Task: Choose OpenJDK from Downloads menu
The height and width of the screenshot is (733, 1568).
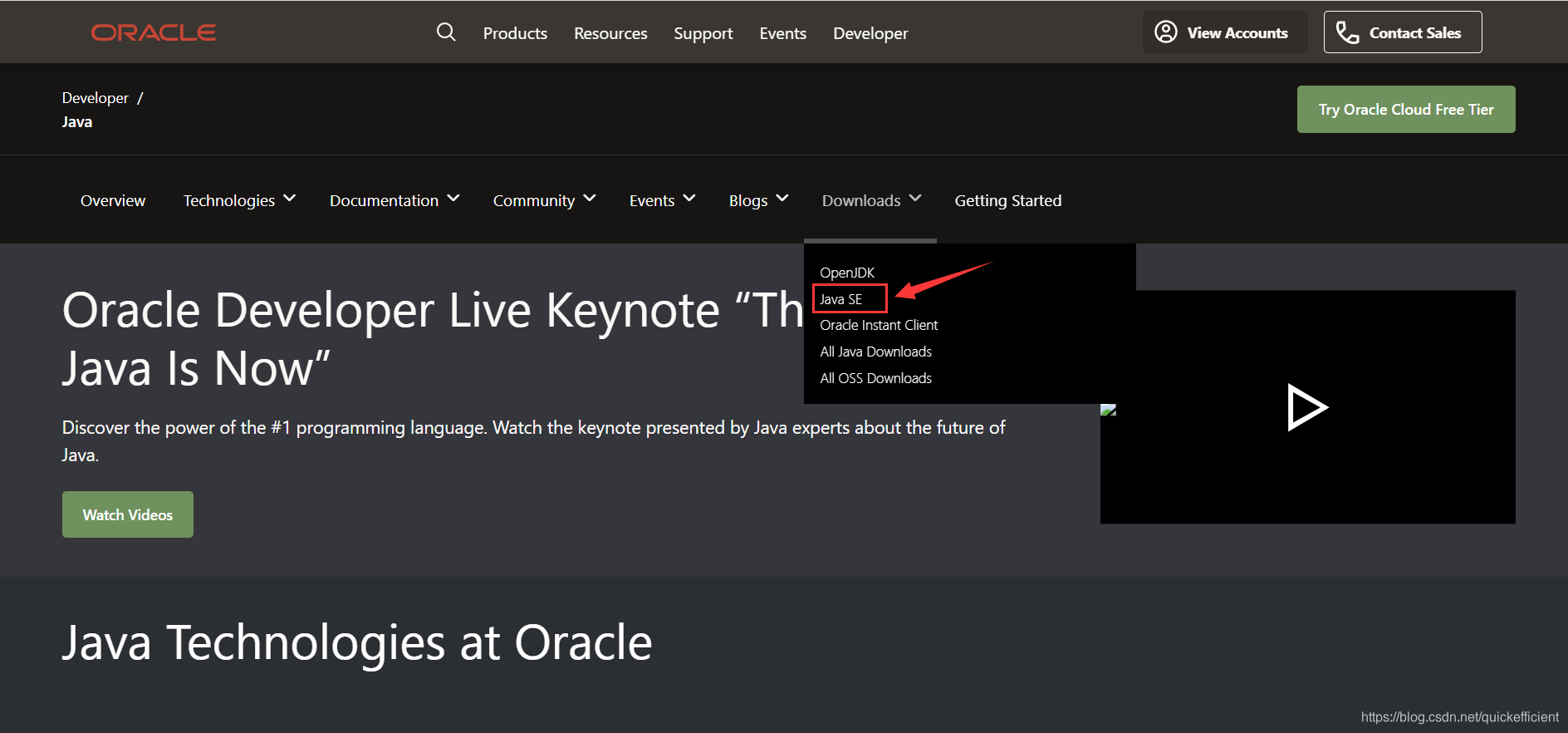Action: click(x=847, y=273)
